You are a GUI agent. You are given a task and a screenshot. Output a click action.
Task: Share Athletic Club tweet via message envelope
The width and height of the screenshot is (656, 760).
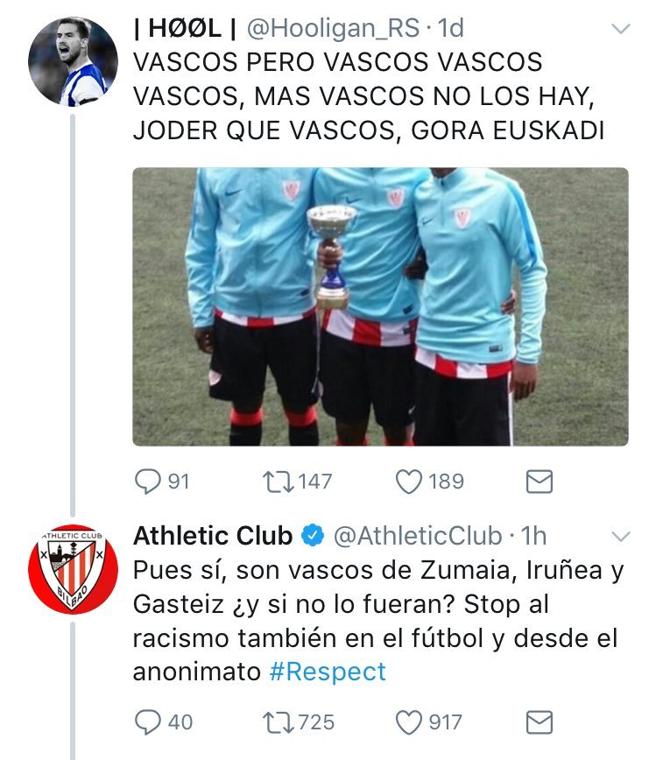(539, 722)
